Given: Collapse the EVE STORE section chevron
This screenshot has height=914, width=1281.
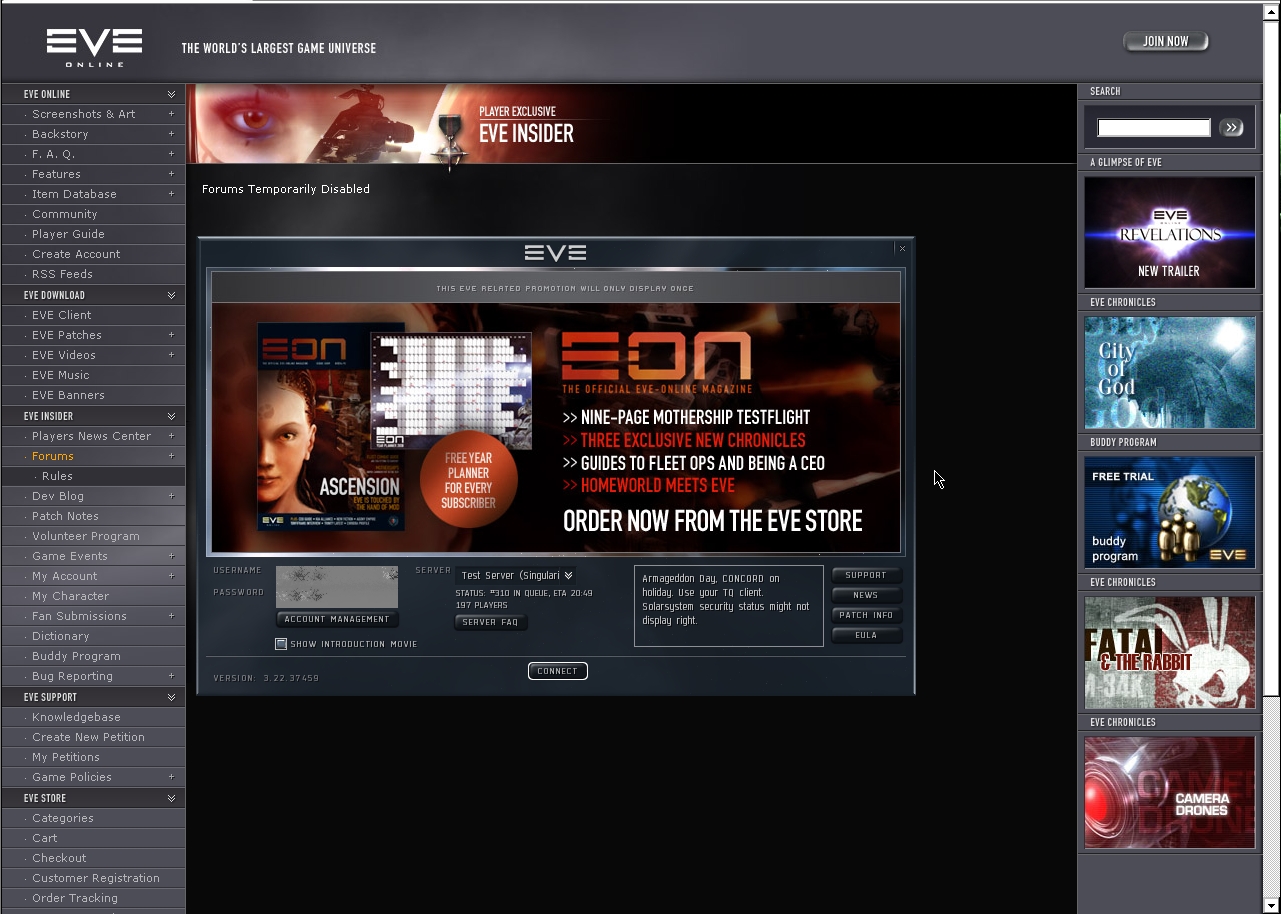Looking at the screenshot, I should [x=171, y=798].
